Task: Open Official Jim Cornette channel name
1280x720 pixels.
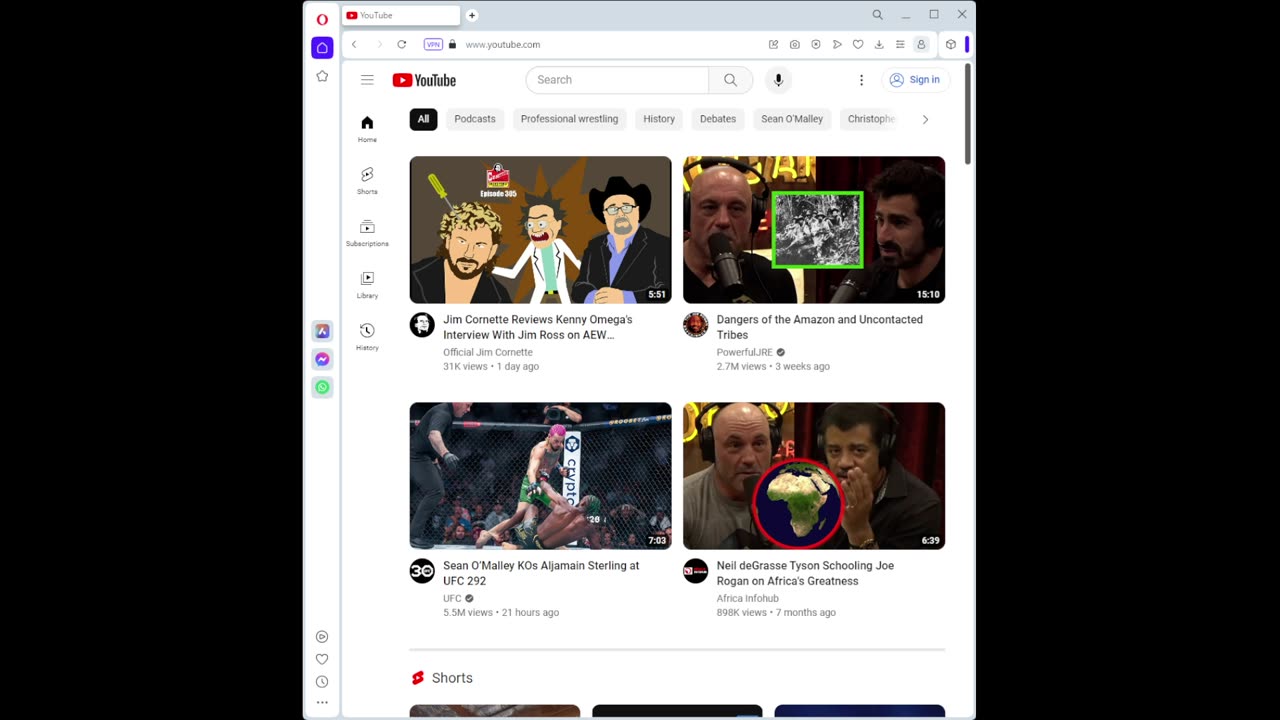Action: 488,352
